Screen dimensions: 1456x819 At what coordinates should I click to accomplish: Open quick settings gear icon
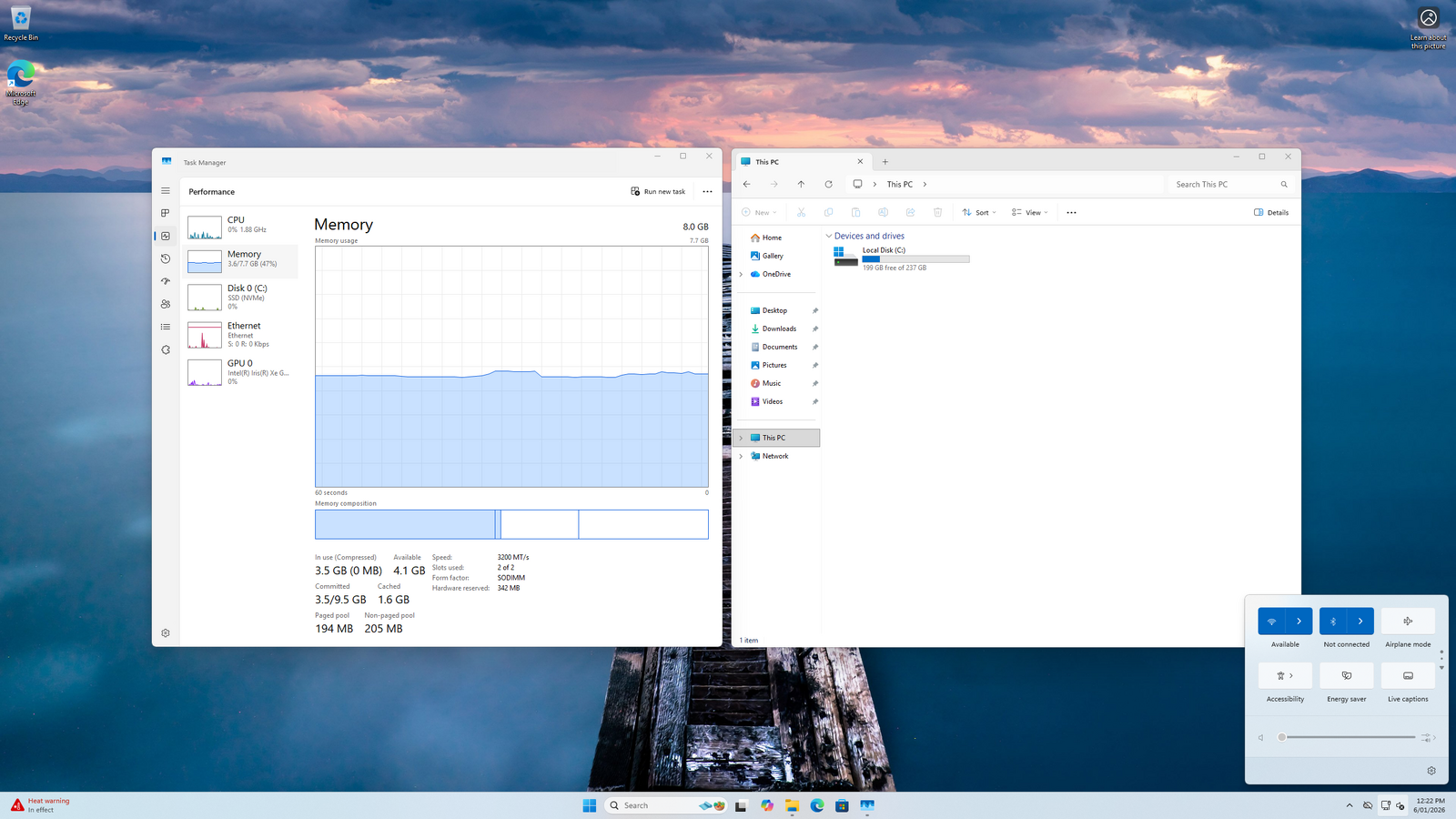click(1431, 771)
